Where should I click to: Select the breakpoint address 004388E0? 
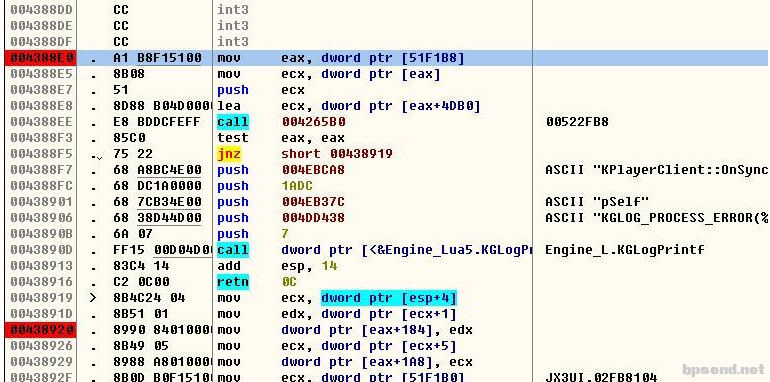point(41,58)
